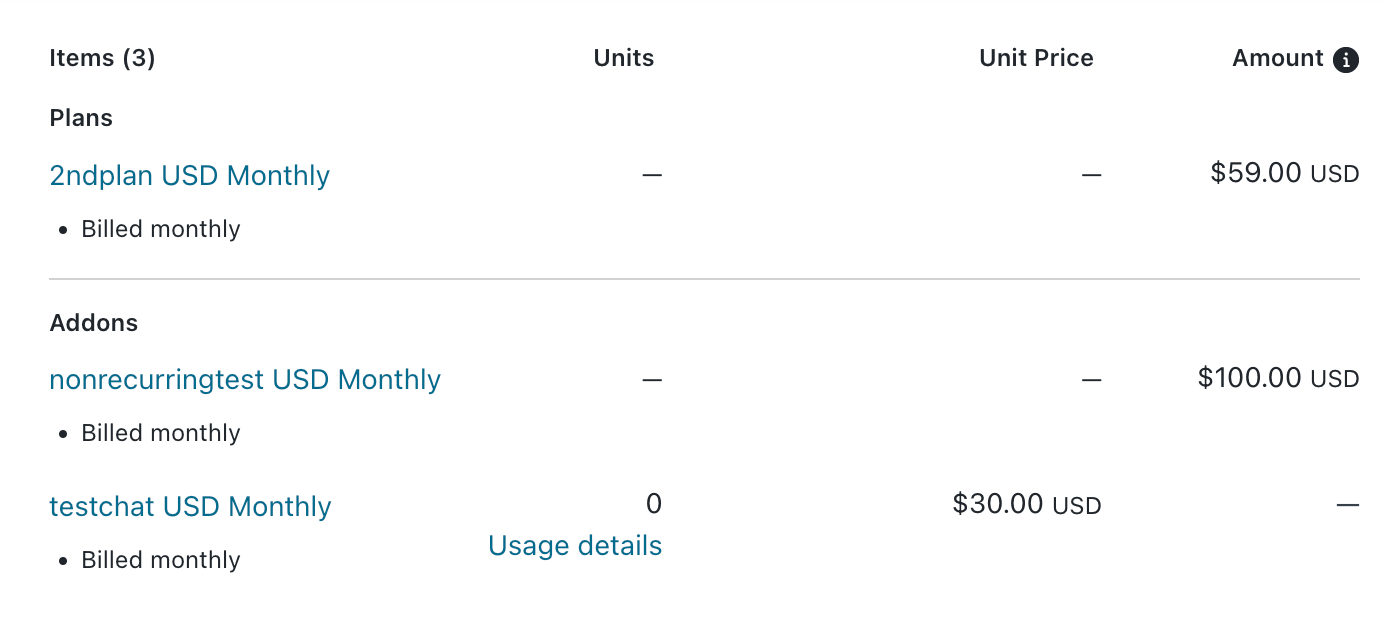Click the dash in testchat's Amount column
This screenshot has height=622, width=1388.
(1348, 506)
